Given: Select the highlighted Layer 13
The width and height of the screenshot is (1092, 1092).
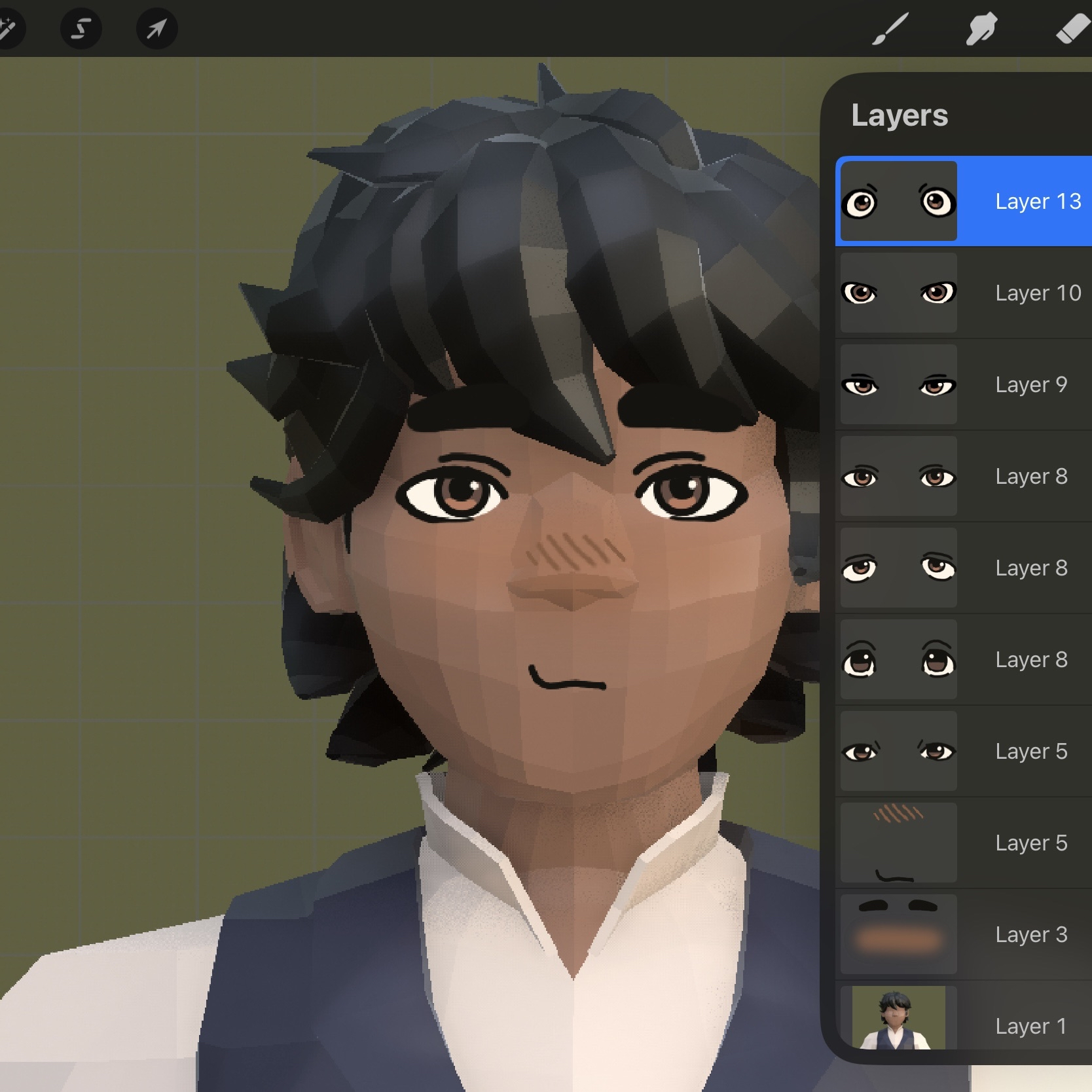Looking at the screenshot, I should (x=964, y=201).
